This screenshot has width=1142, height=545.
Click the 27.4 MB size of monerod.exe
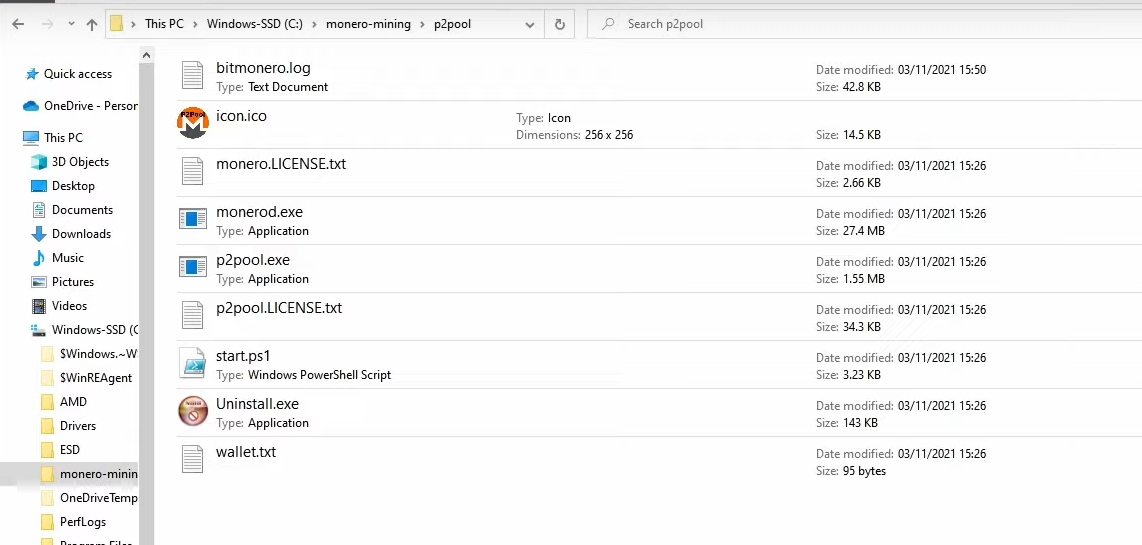(863, 232)
